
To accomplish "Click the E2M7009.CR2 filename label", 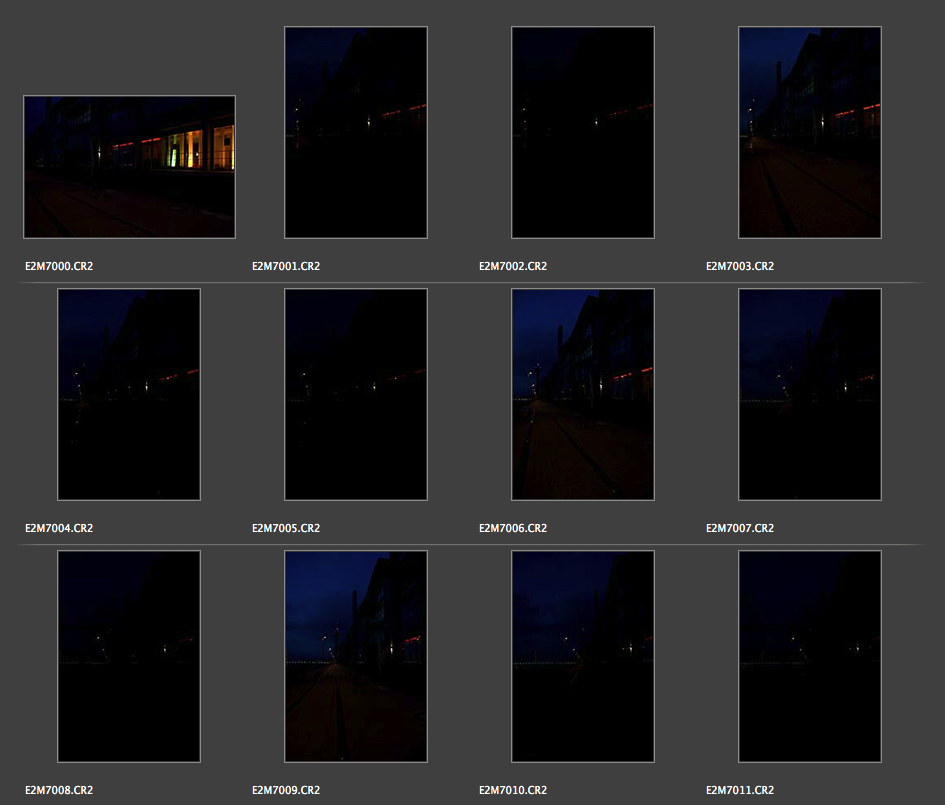I will click(x=286, y=790).
